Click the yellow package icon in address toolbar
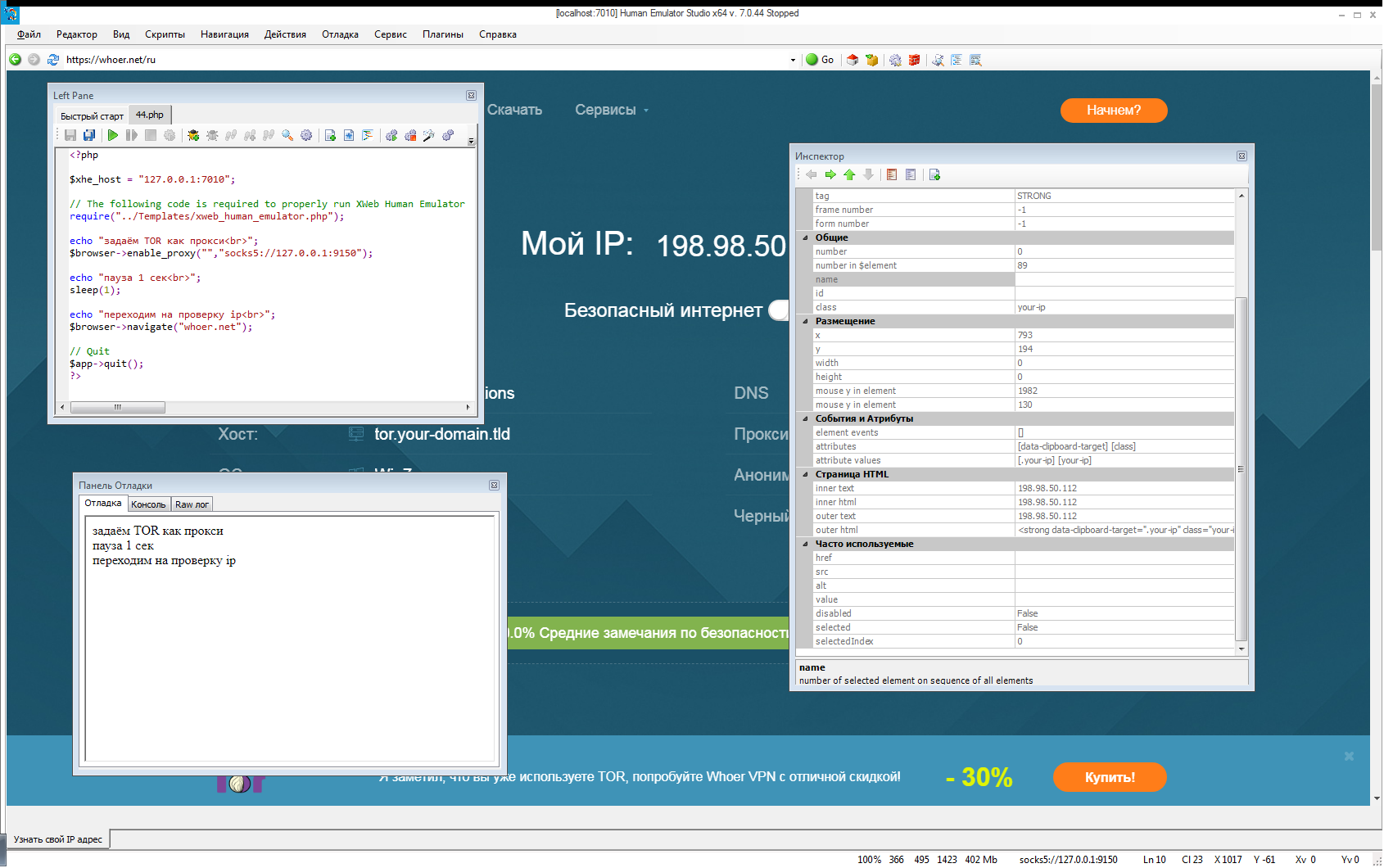1384x868 pixels. coord(871,60)
